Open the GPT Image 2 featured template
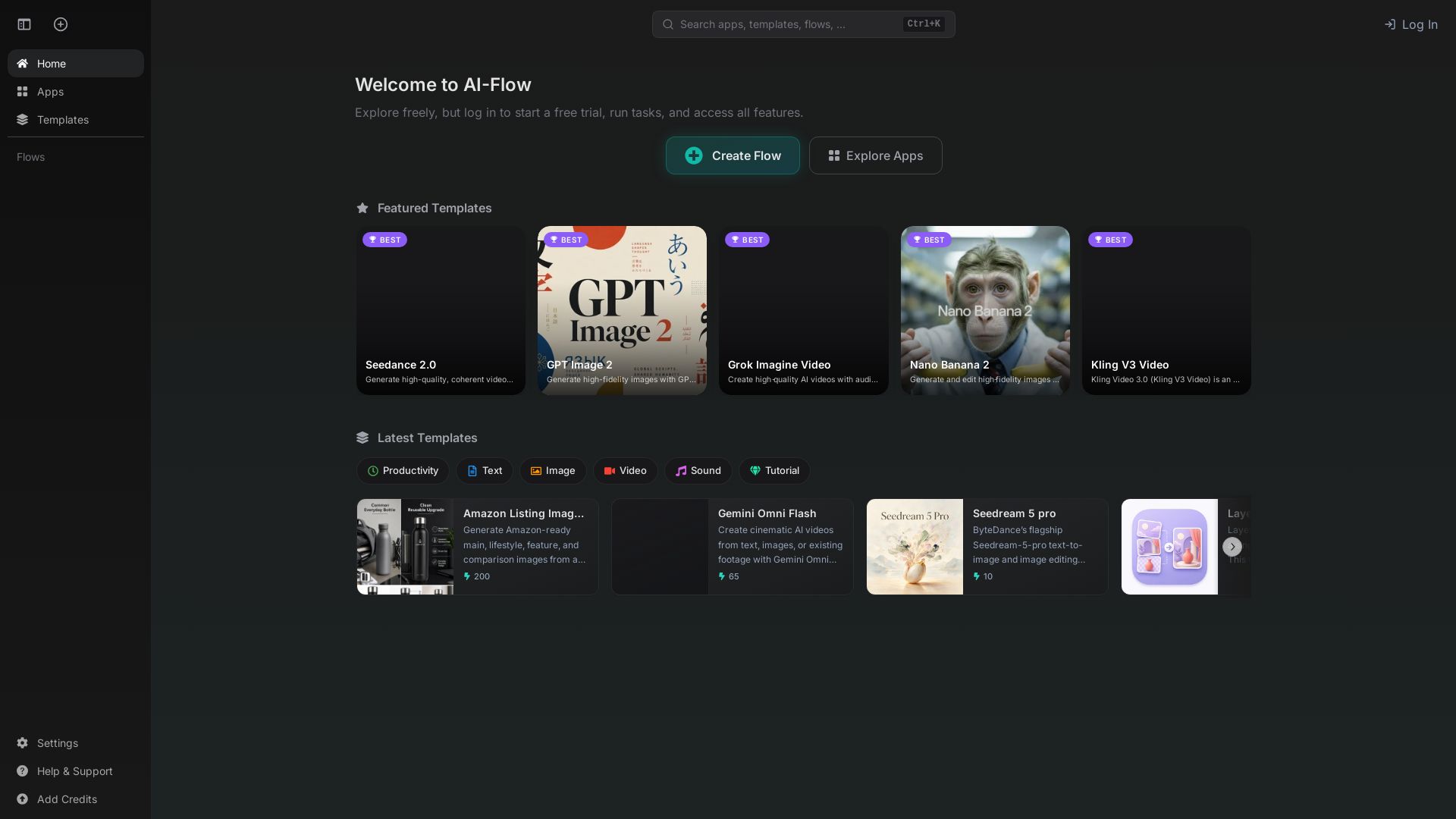Viewport: 1456px width, 819px height. (622, 310)
